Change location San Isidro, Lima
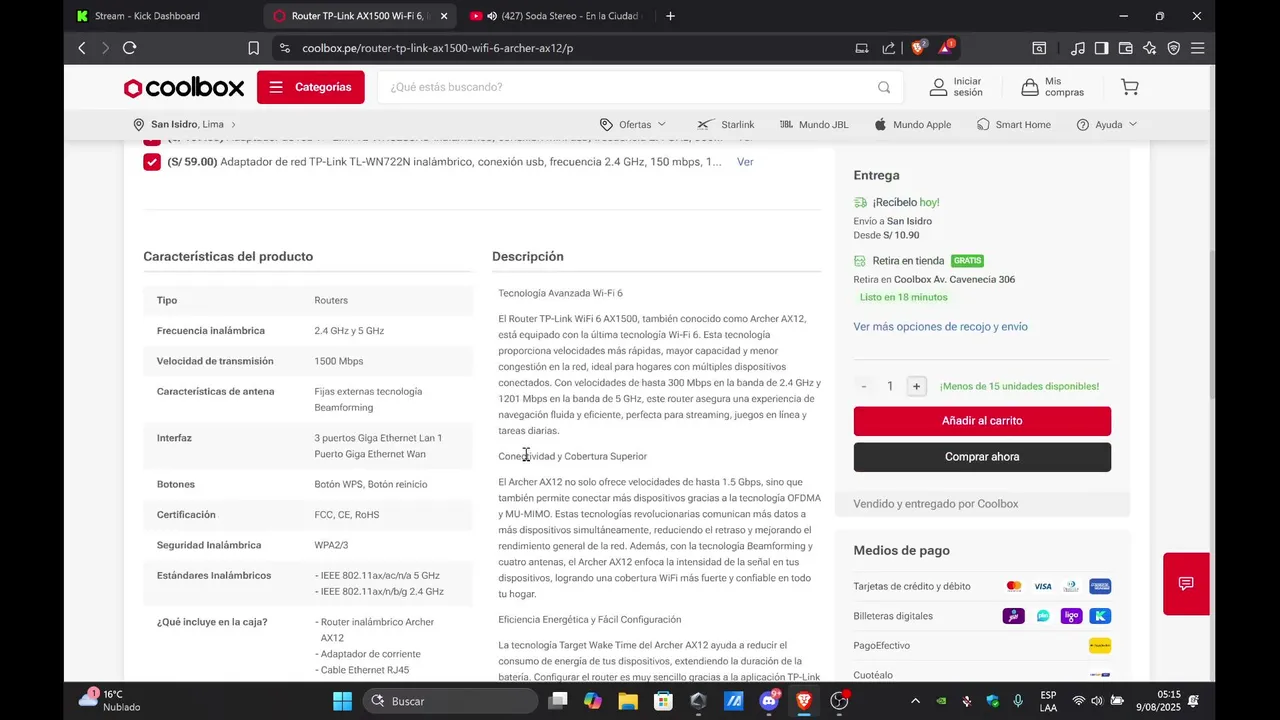1280x720 pixels. pos(185,125)
